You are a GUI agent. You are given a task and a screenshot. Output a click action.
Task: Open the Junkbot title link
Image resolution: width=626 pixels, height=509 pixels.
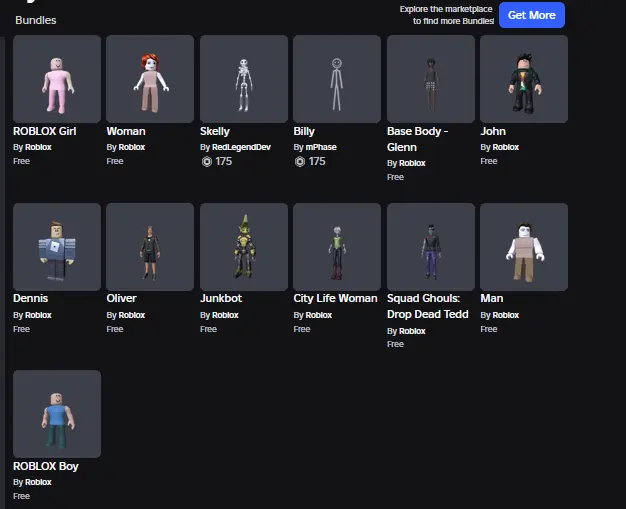coord(221,298)
